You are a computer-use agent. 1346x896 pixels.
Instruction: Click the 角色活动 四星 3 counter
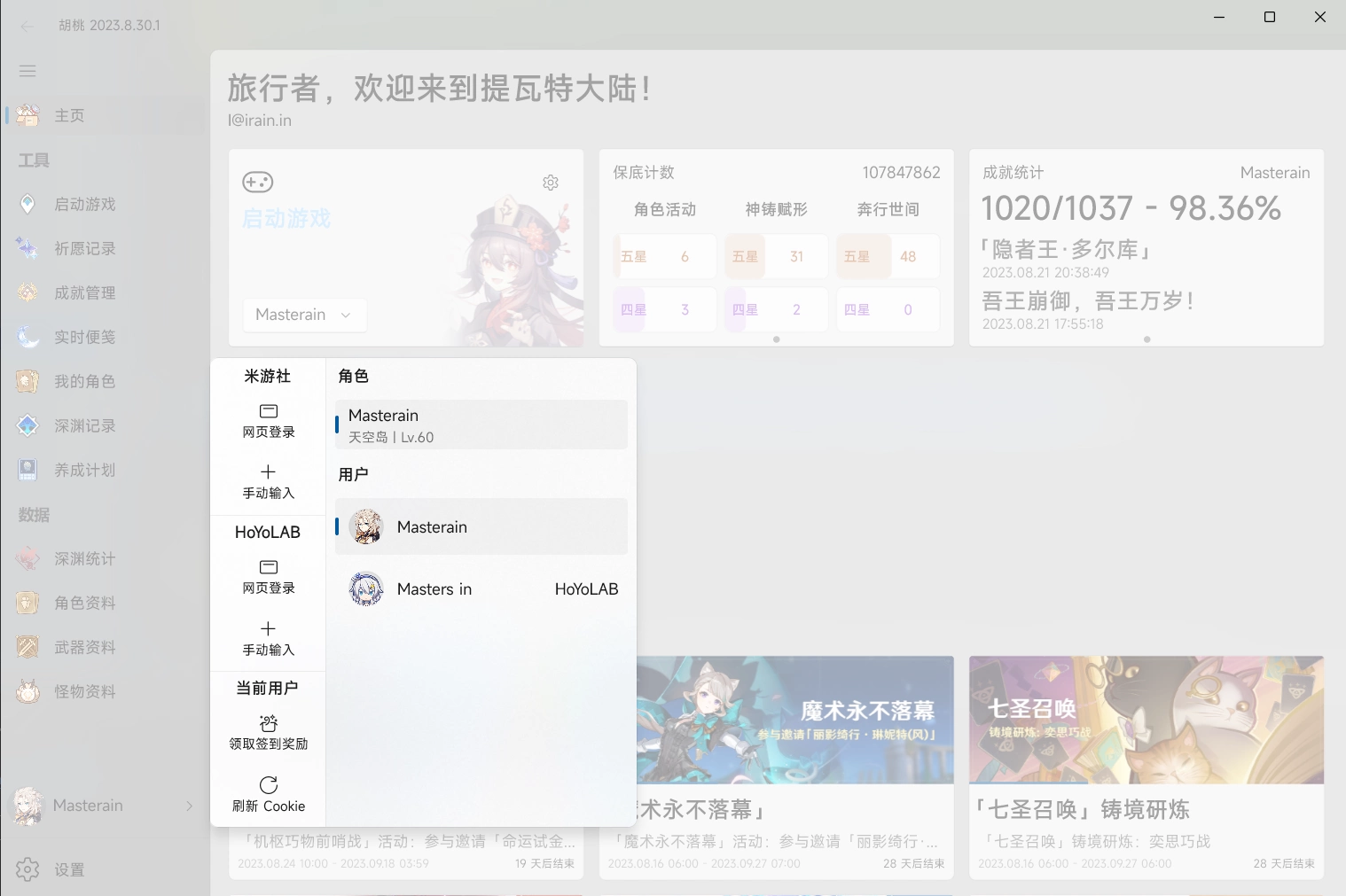[x=664, y=309]
